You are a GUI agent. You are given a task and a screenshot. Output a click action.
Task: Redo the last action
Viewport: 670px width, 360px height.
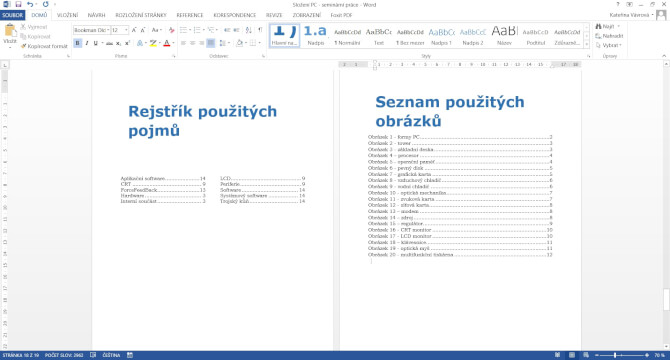pos(46,4)
